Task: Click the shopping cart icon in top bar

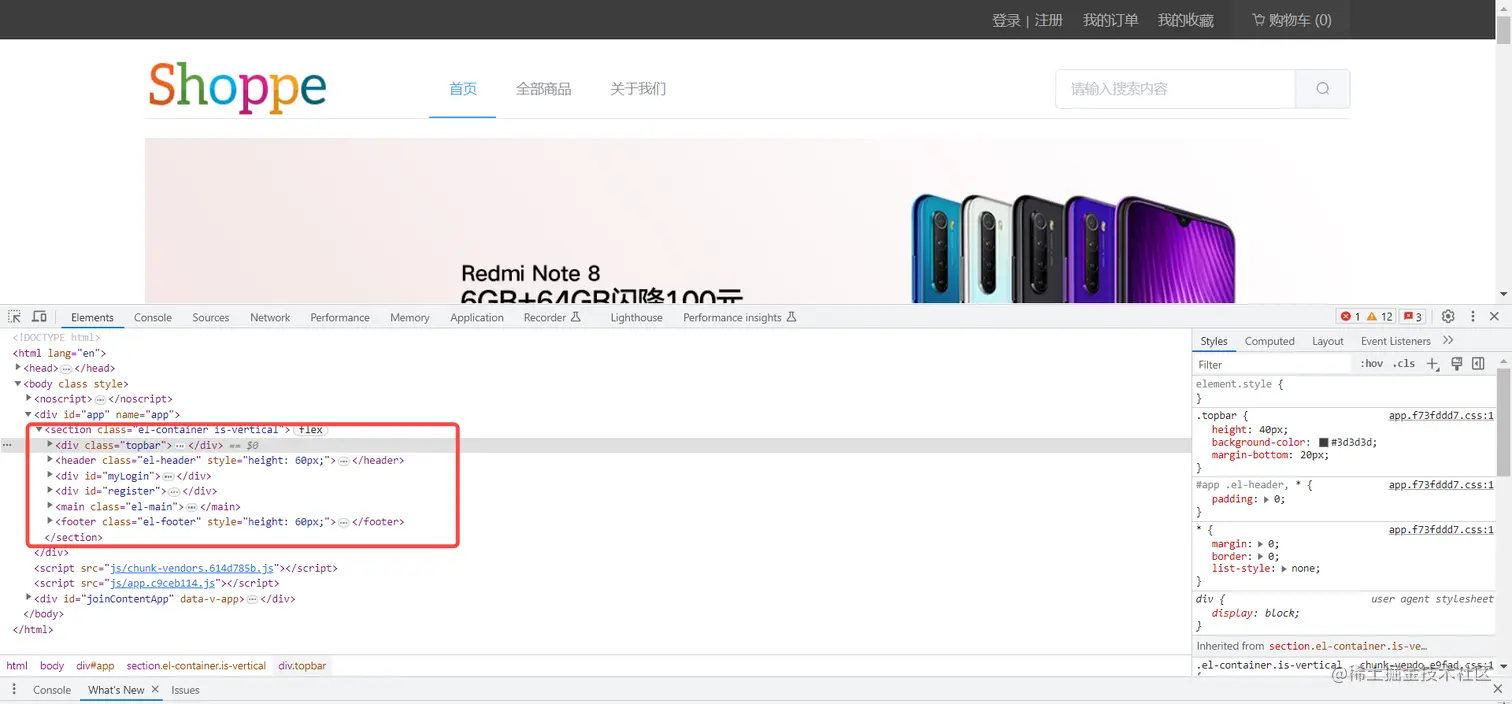Action: (x=1258, y=20)
